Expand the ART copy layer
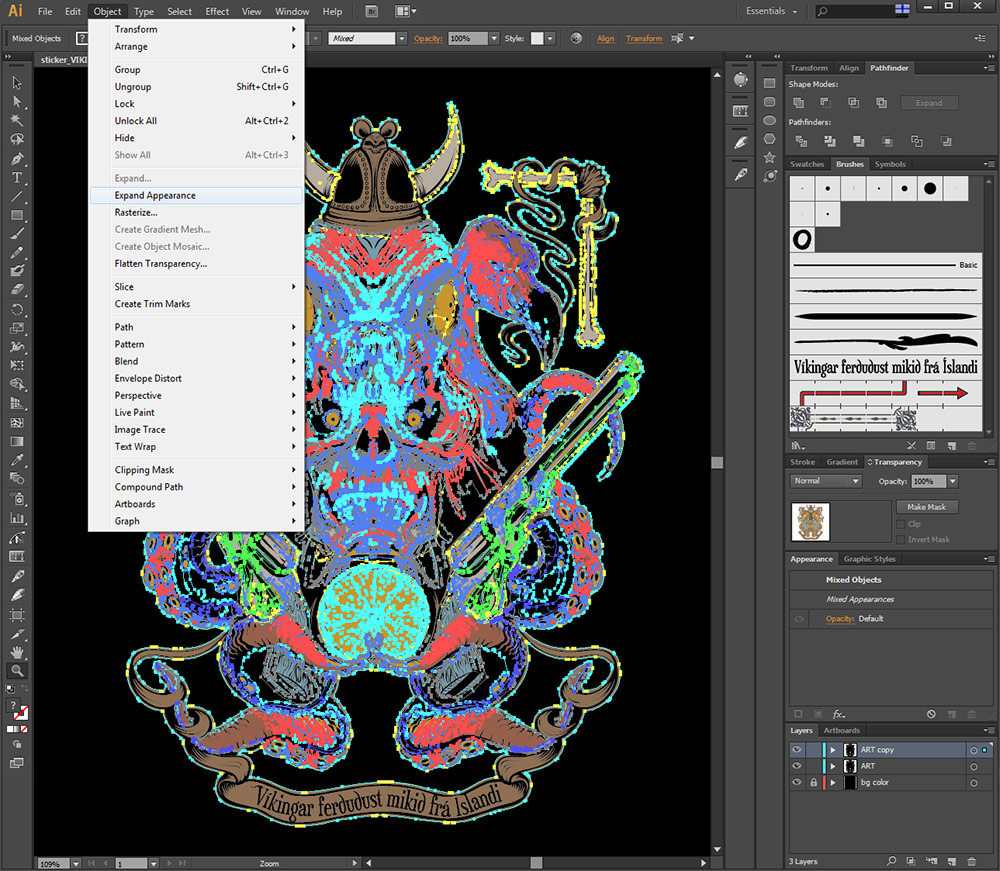The width and height of the screenshot is (1000, 871). point(833,750)
